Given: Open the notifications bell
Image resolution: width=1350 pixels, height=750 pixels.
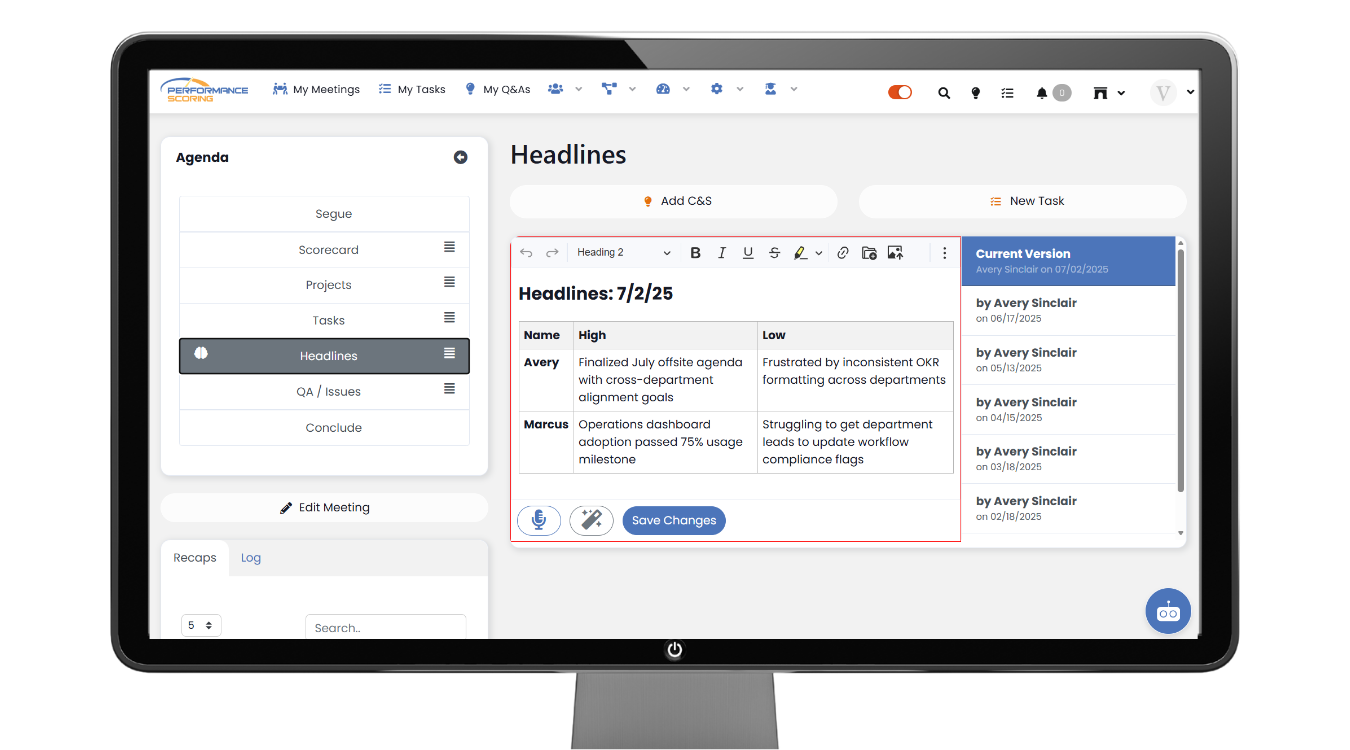Looking at the screenshot, I should pos(1042,93).
